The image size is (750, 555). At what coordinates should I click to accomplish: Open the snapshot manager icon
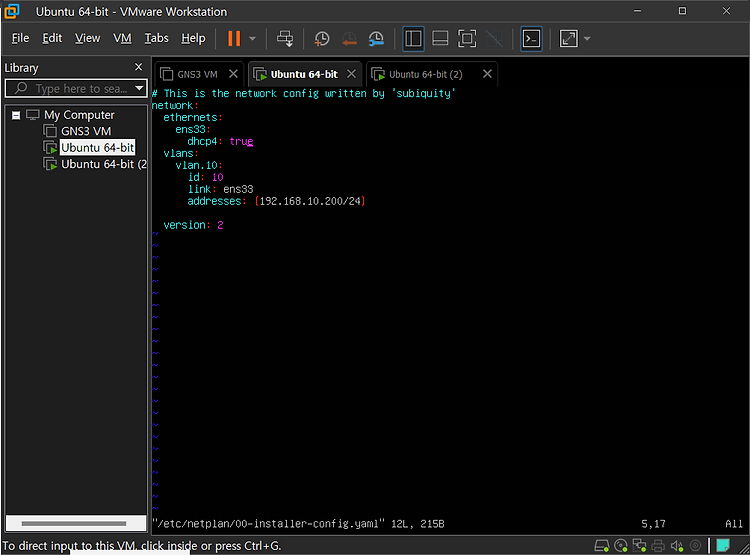click(x=376, y=38)
